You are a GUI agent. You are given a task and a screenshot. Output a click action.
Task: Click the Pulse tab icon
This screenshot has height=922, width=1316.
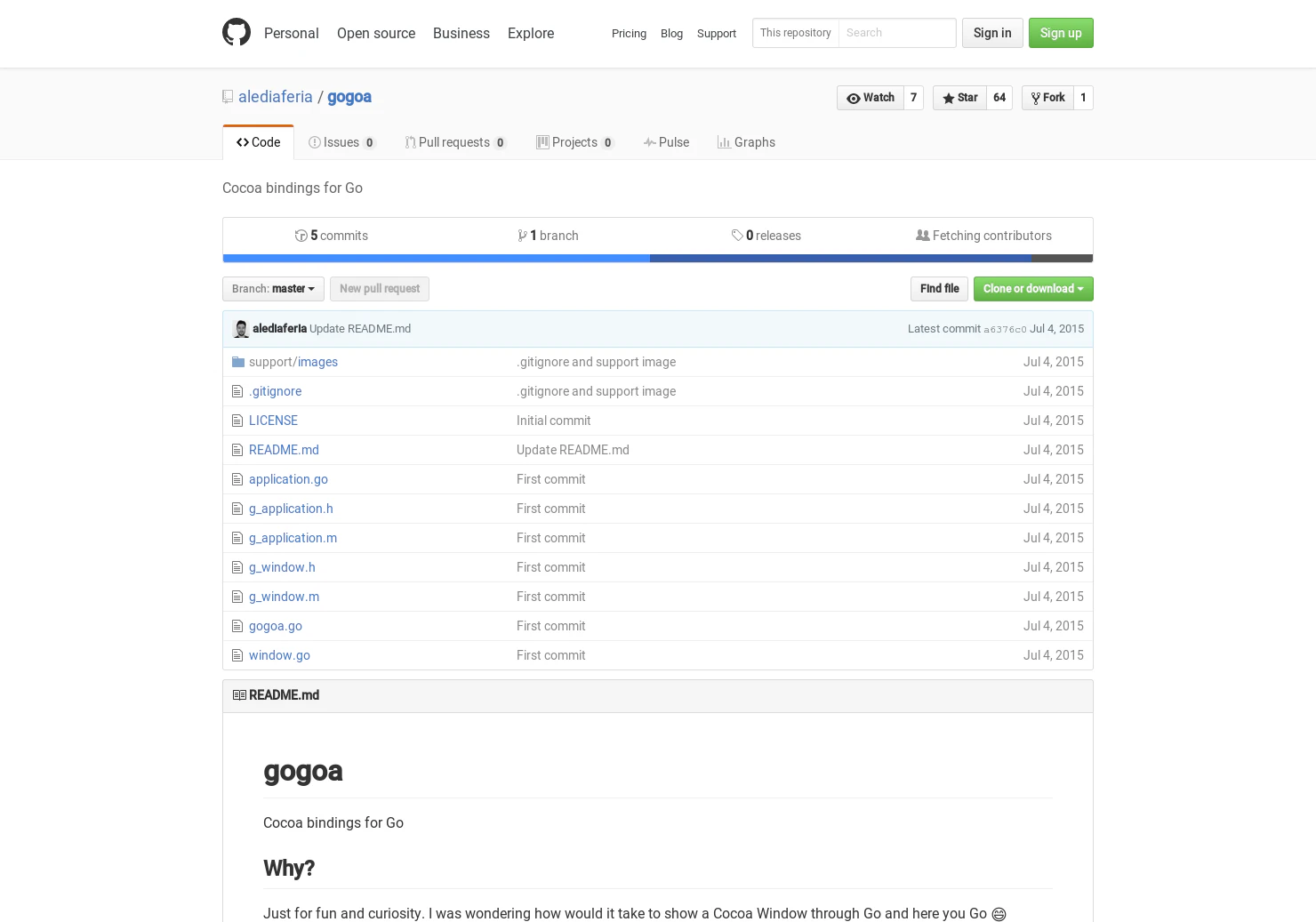(x=650, y=142)
